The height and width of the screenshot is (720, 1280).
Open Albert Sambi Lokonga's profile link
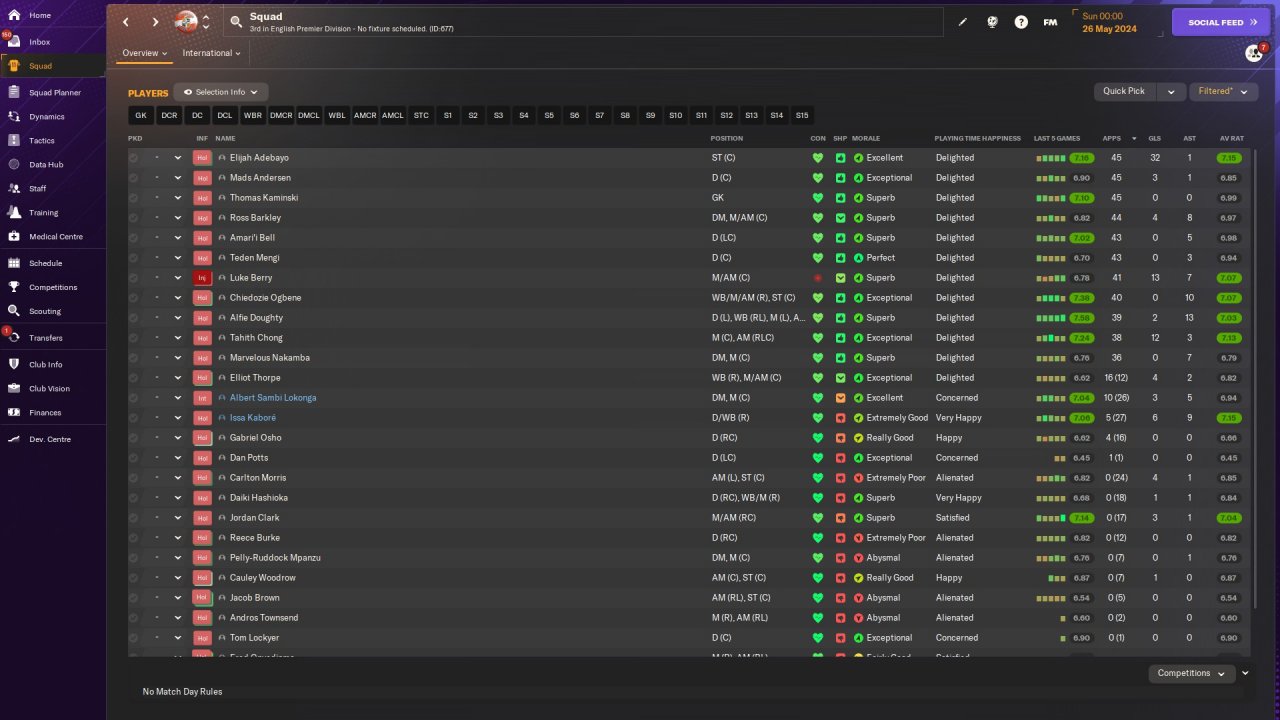273,398
